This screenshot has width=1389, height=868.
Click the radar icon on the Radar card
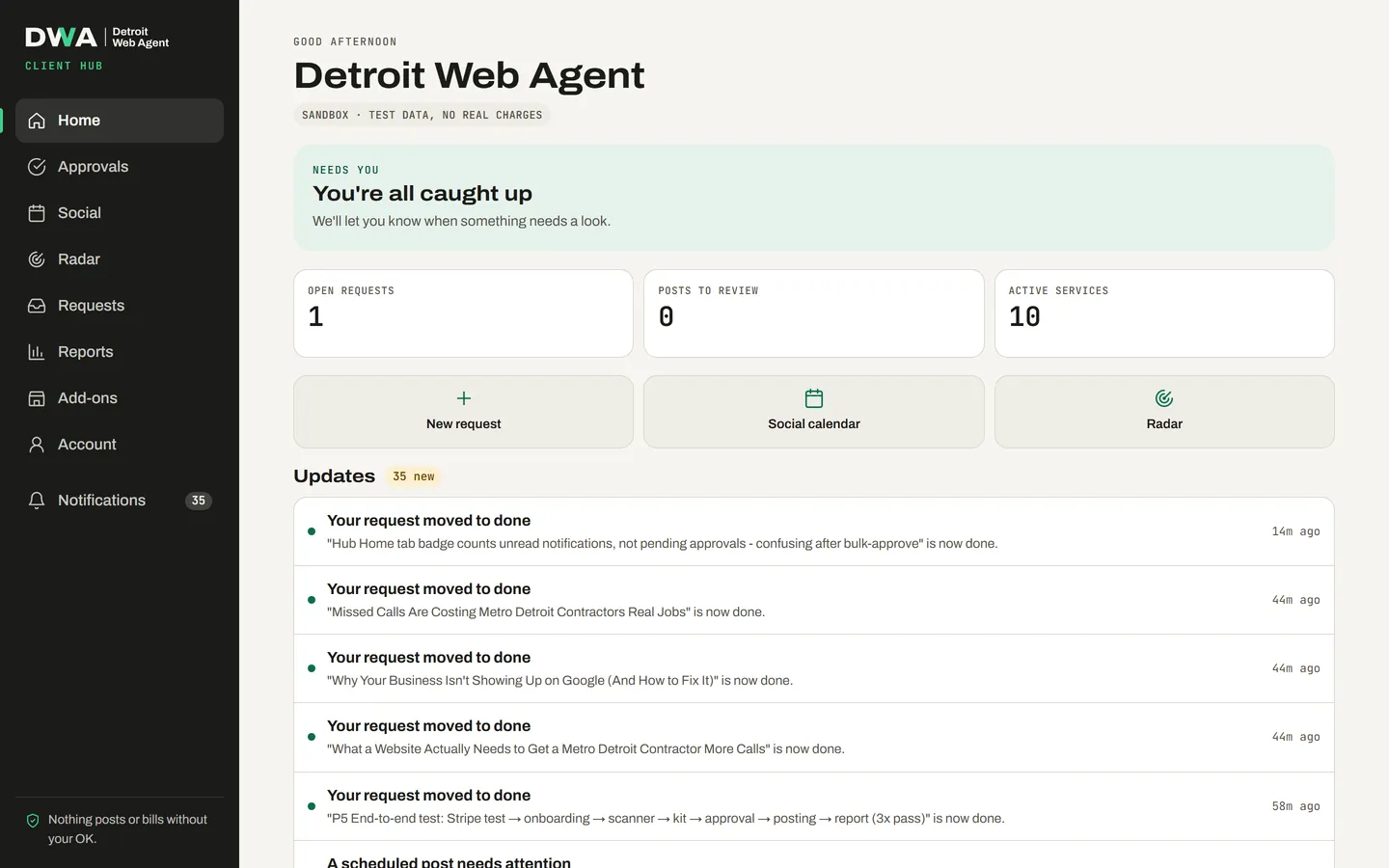point(1164,398)
